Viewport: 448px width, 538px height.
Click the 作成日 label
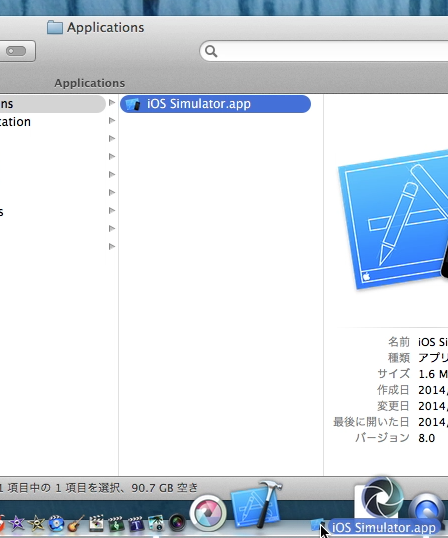tap(393, 390)
